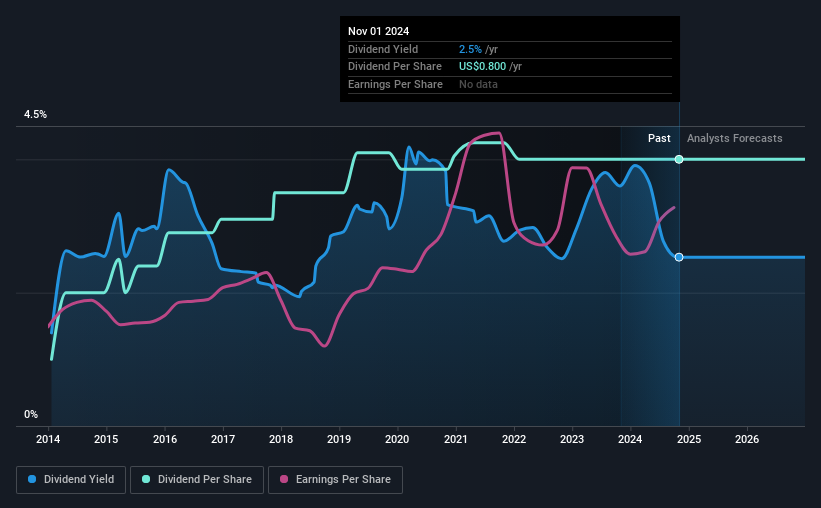
Task: Click the 'Earnings Per Share' tooltip row label
Action: tap(395, 84)
